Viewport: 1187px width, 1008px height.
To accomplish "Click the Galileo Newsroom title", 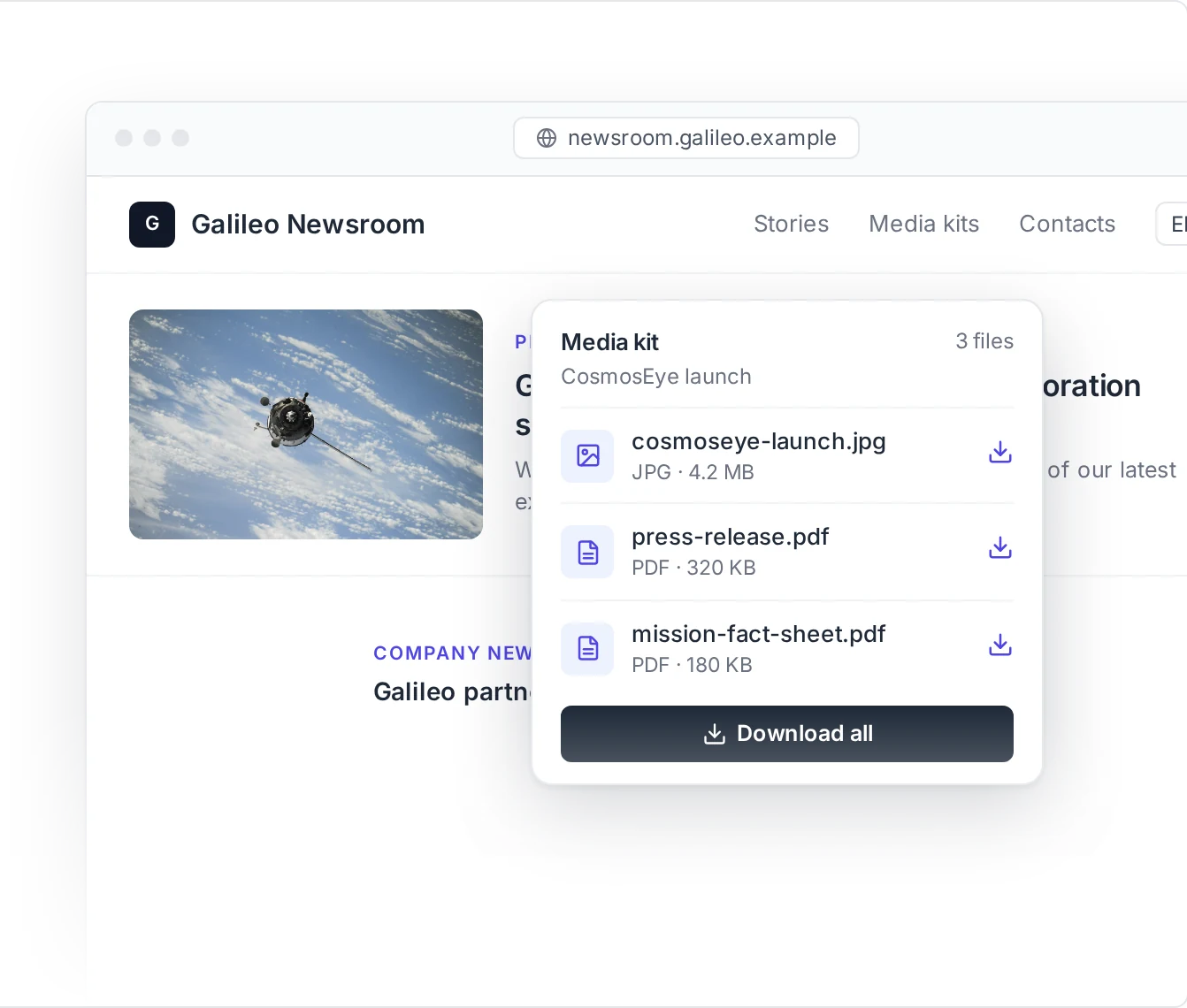I will click(308, 225).
